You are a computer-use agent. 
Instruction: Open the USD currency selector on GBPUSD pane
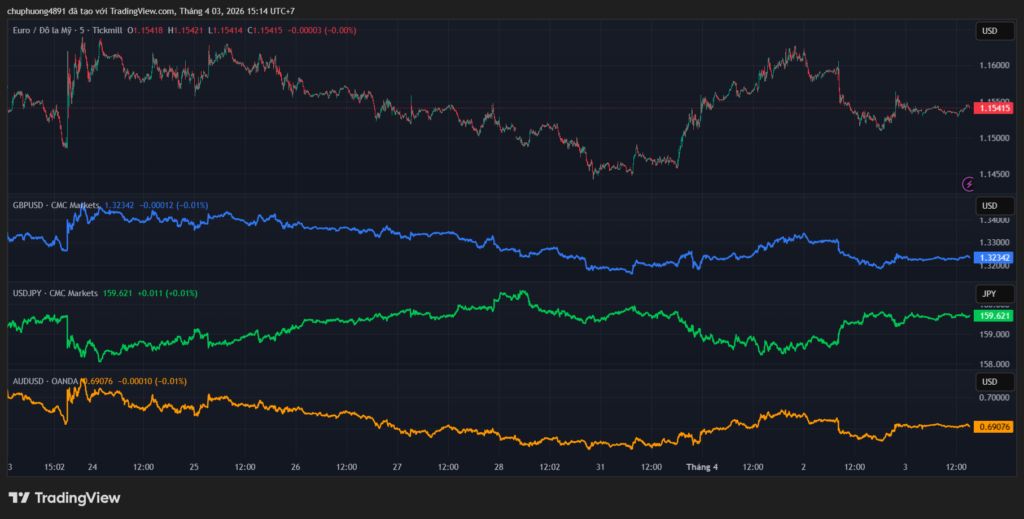[x=989, y=205]
